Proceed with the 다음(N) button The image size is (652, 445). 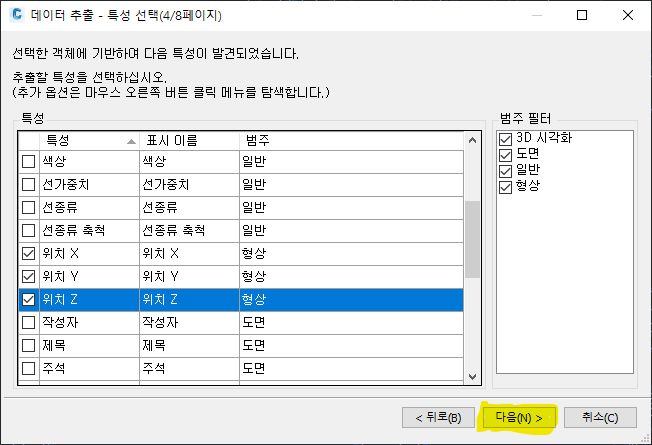pos(519,417)
